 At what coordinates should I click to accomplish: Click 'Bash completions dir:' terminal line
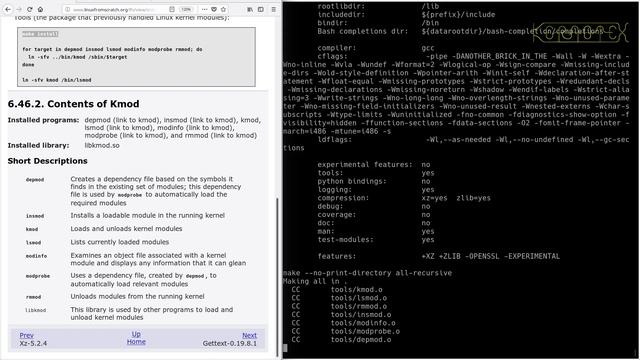tap(460, 31)
